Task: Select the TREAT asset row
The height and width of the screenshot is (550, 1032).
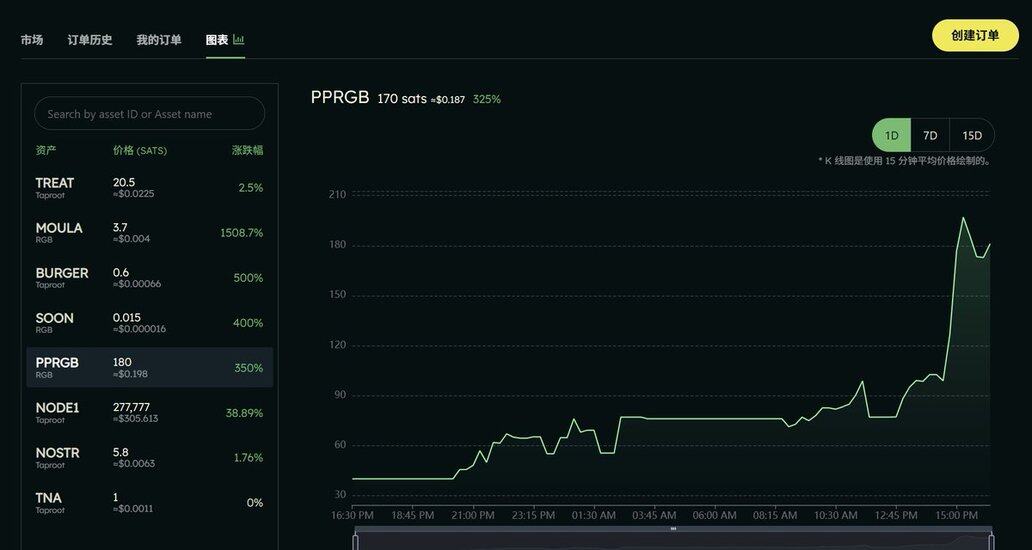Action: 149,188
